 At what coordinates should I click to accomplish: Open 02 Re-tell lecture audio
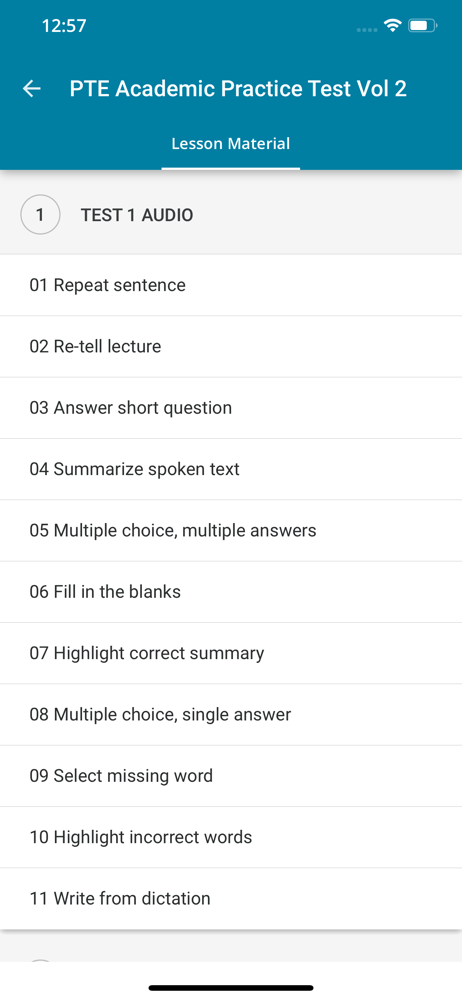231,346
